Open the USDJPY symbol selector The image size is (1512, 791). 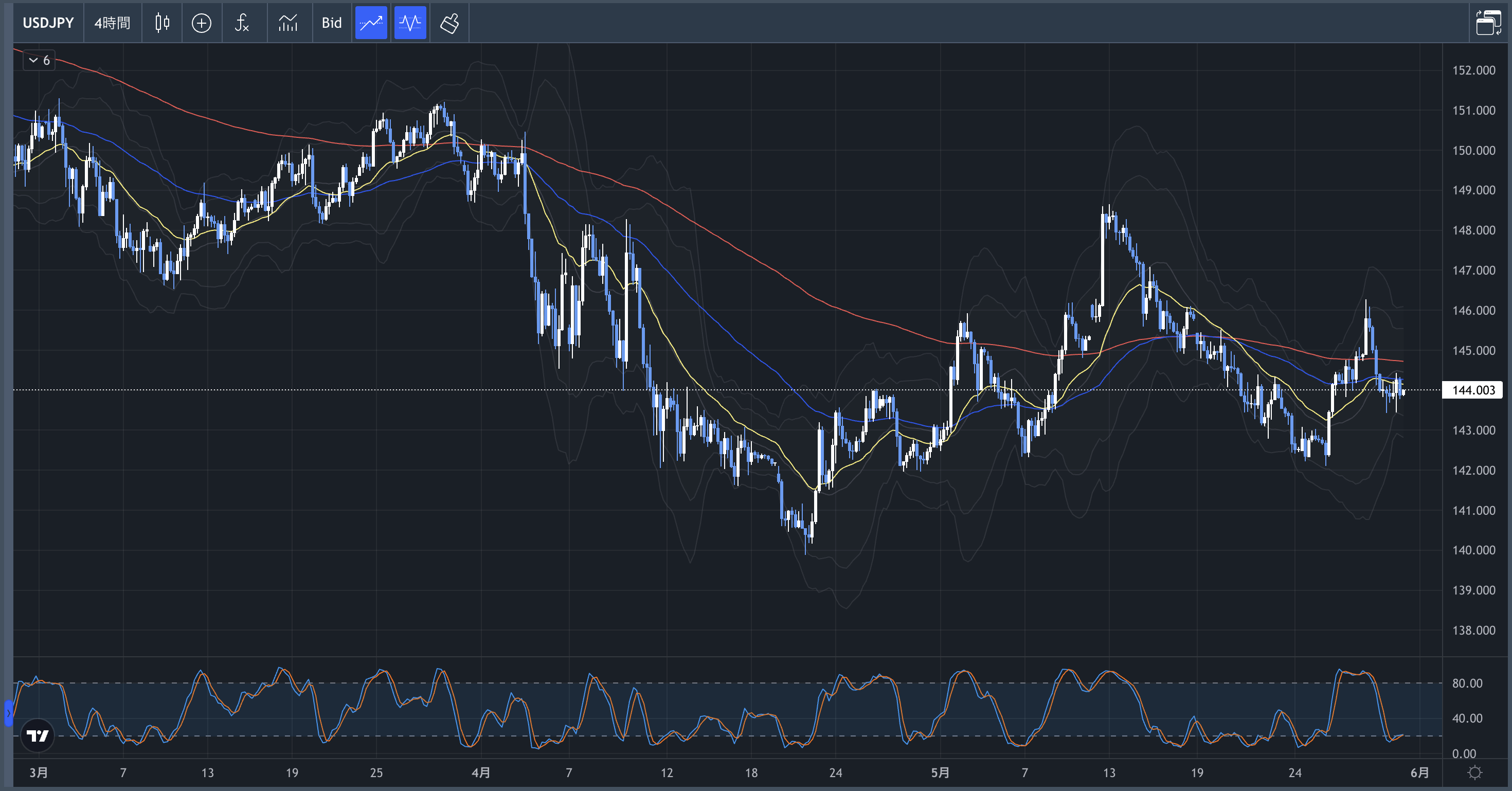(x=48, y=23)
